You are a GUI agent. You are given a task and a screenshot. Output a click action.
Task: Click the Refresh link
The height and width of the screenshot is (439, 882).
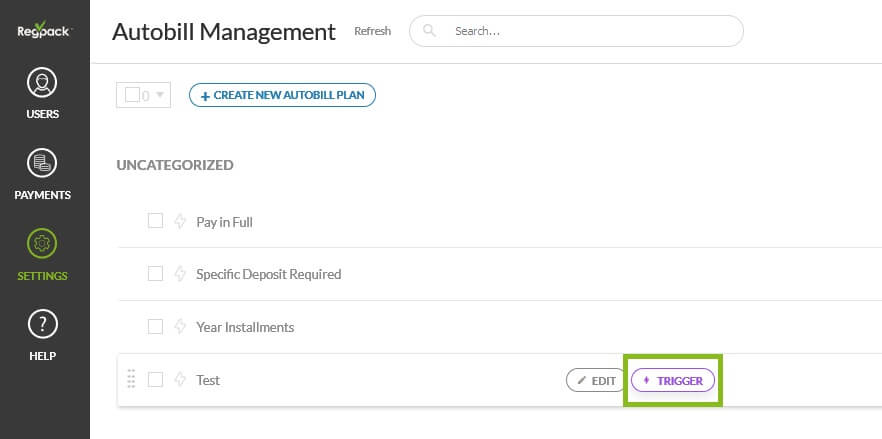[x=372, y=31]
